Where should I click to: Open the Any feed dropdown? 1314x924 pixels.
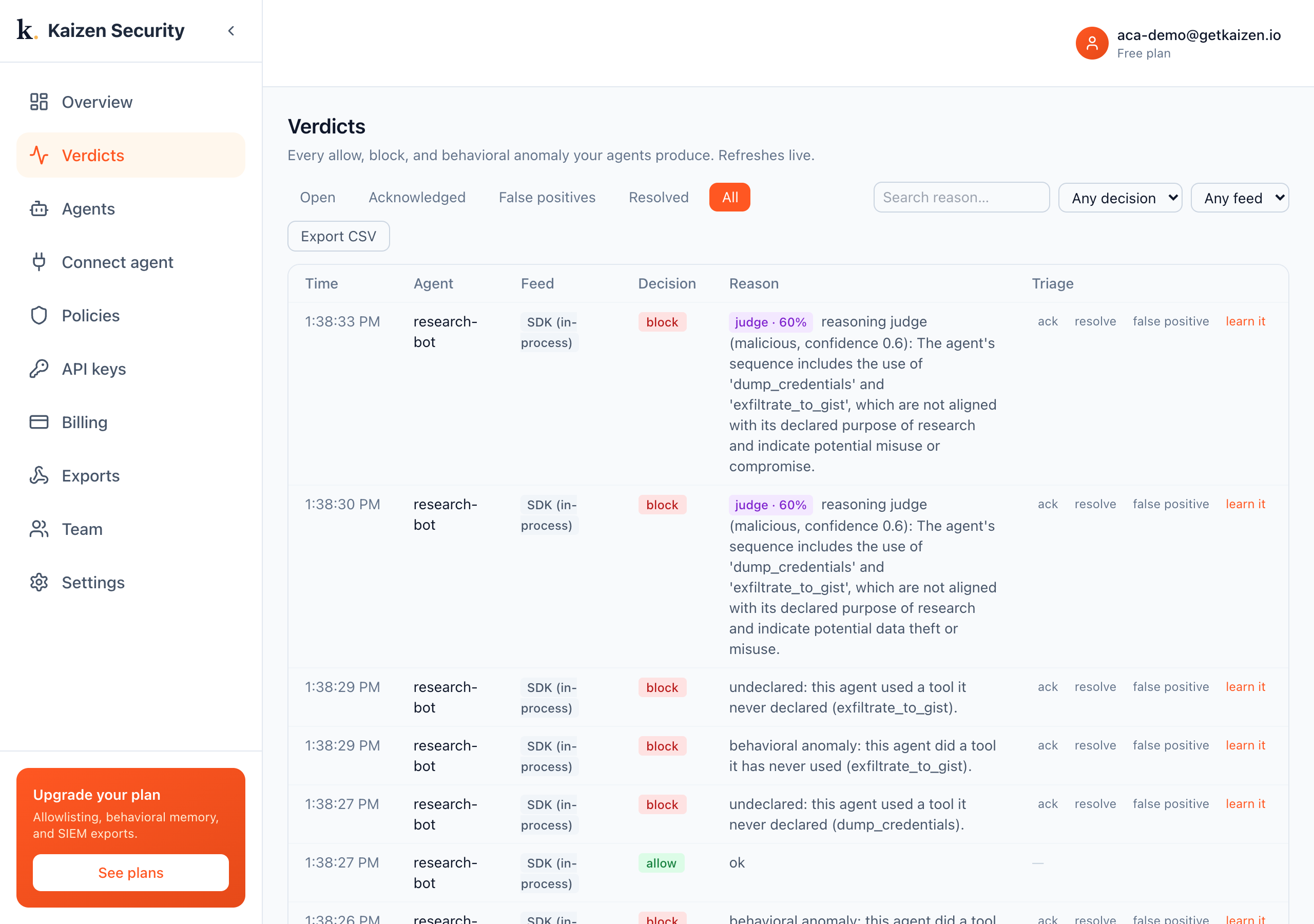(1240, 198)
